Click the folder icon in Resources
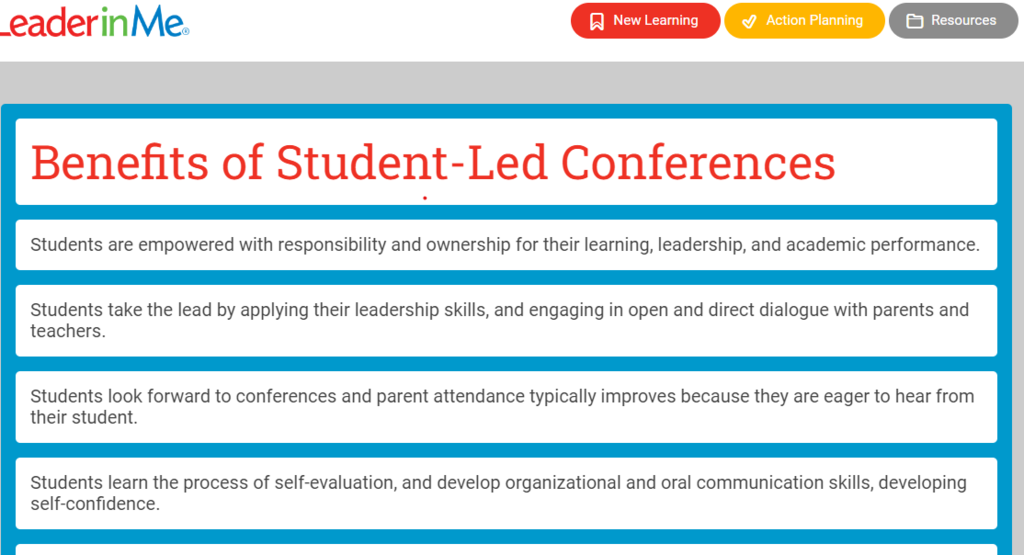 click(914, 22)
